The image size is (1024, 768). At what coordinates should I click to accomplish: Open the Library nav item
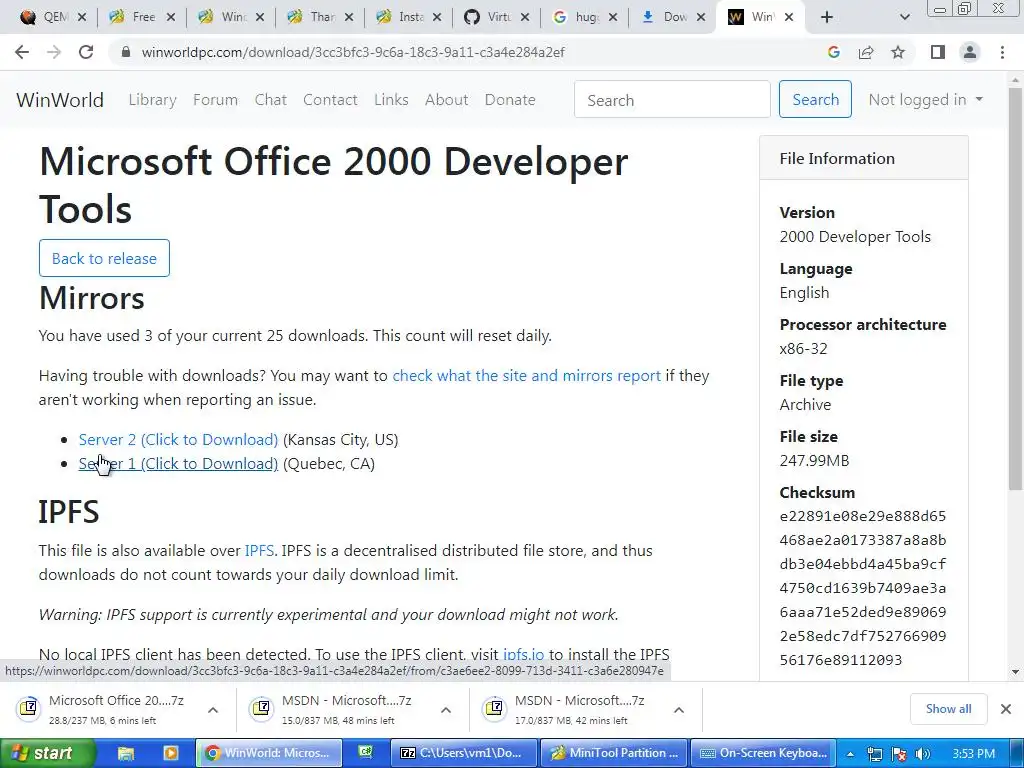pyautogui.click(x=152, y=100)
